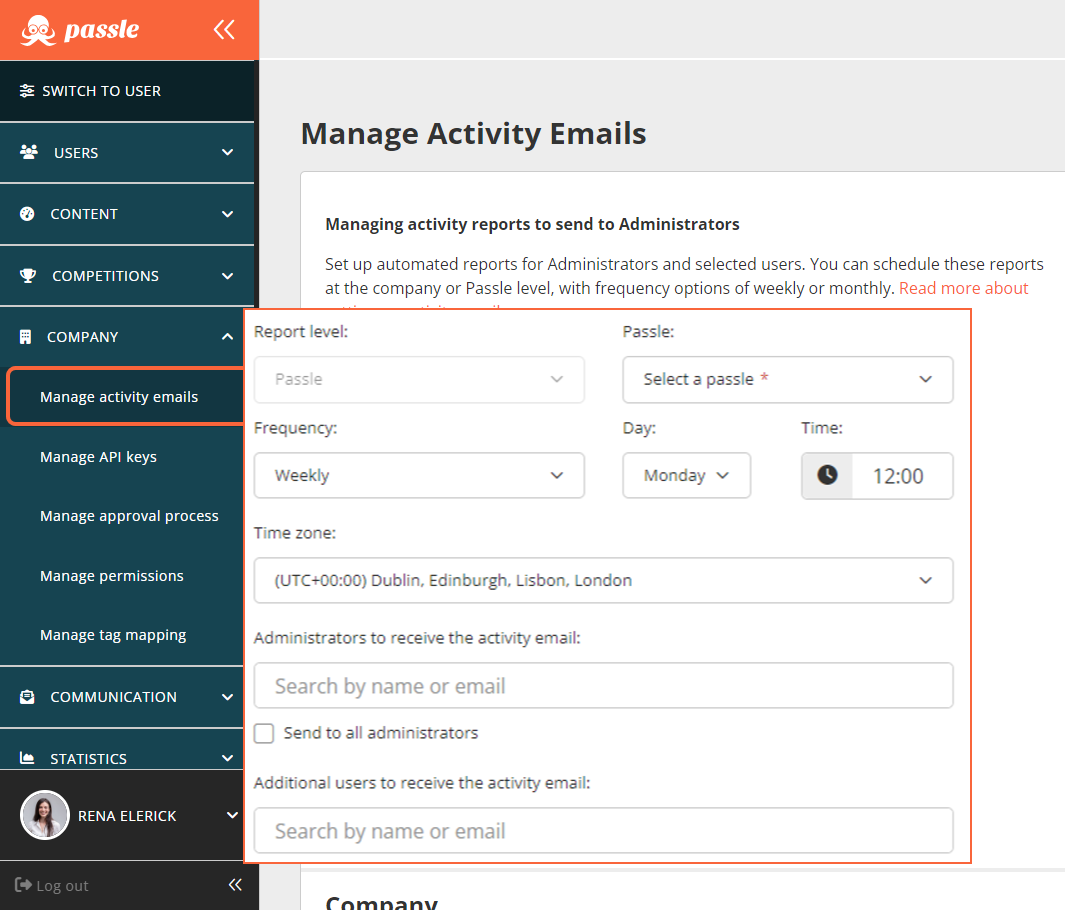Screen dimensions: 1065x910
Task: Open Manage permissions page
Action: click(112, 576)
